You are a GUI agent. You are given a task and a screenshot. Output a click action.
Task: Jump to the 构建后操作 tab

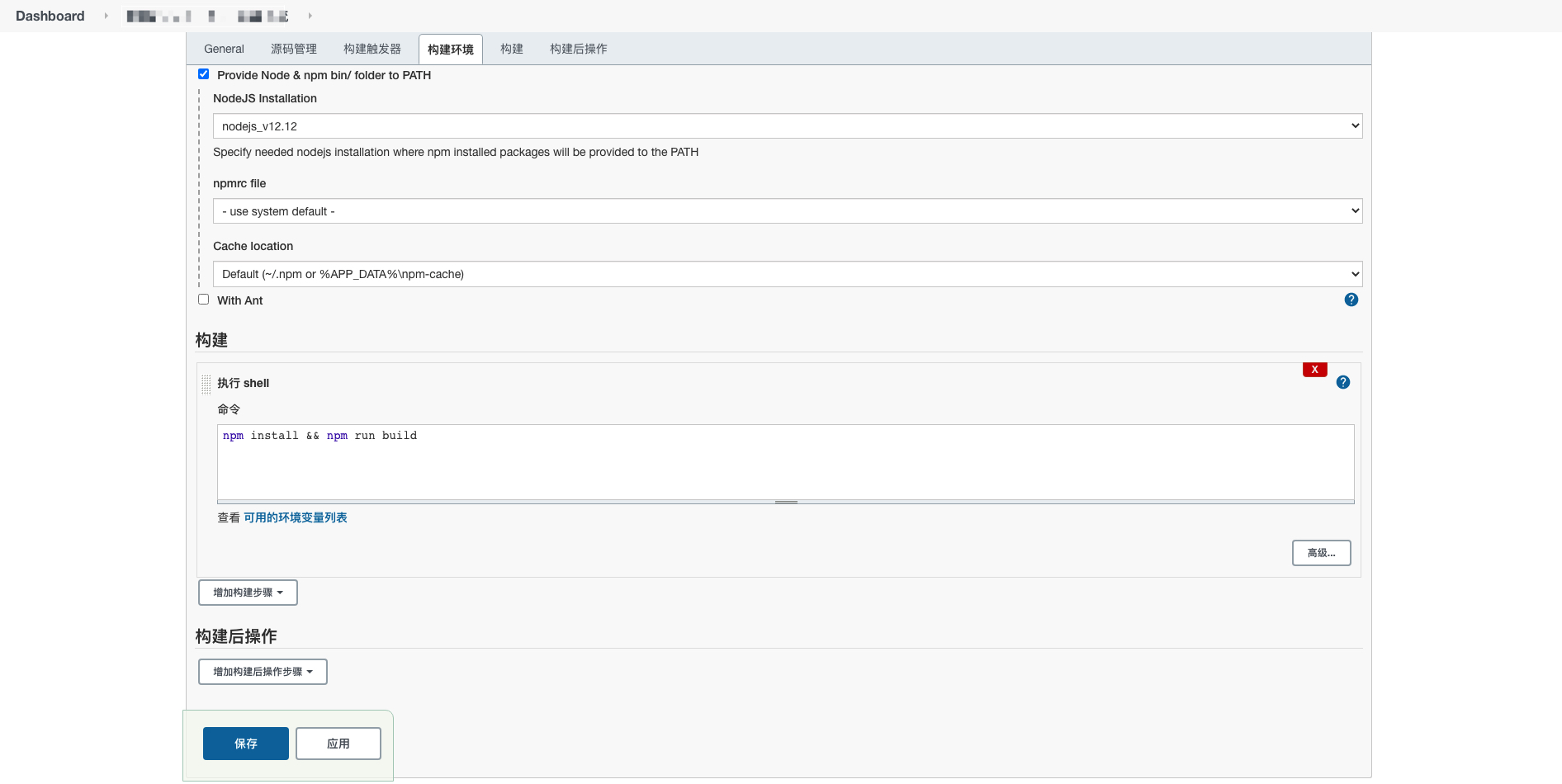click(579, 49)
